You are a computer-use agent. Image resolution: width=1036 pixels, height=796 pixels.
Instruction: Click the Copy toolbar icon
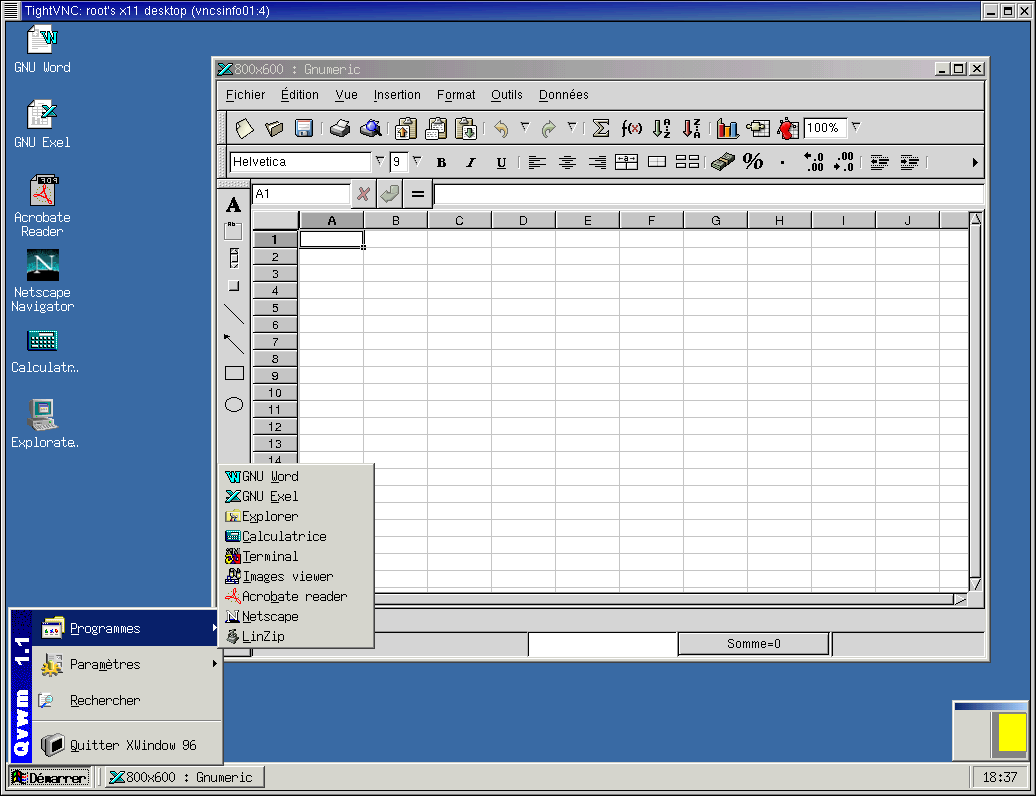436,128
